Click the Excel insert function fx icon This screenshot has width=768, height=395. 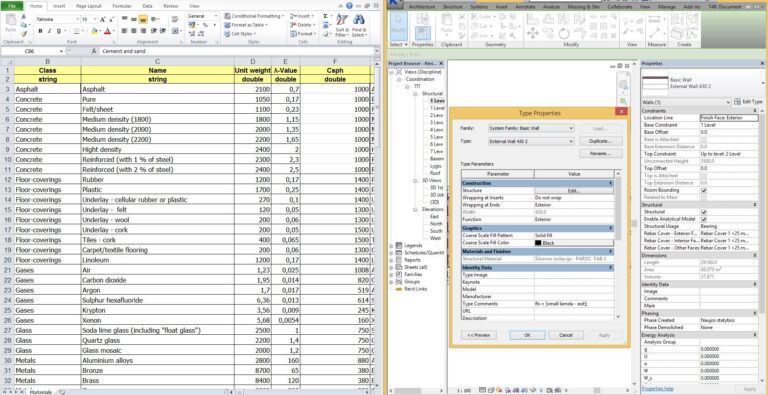pyautogui.click(x=94, y=51)
